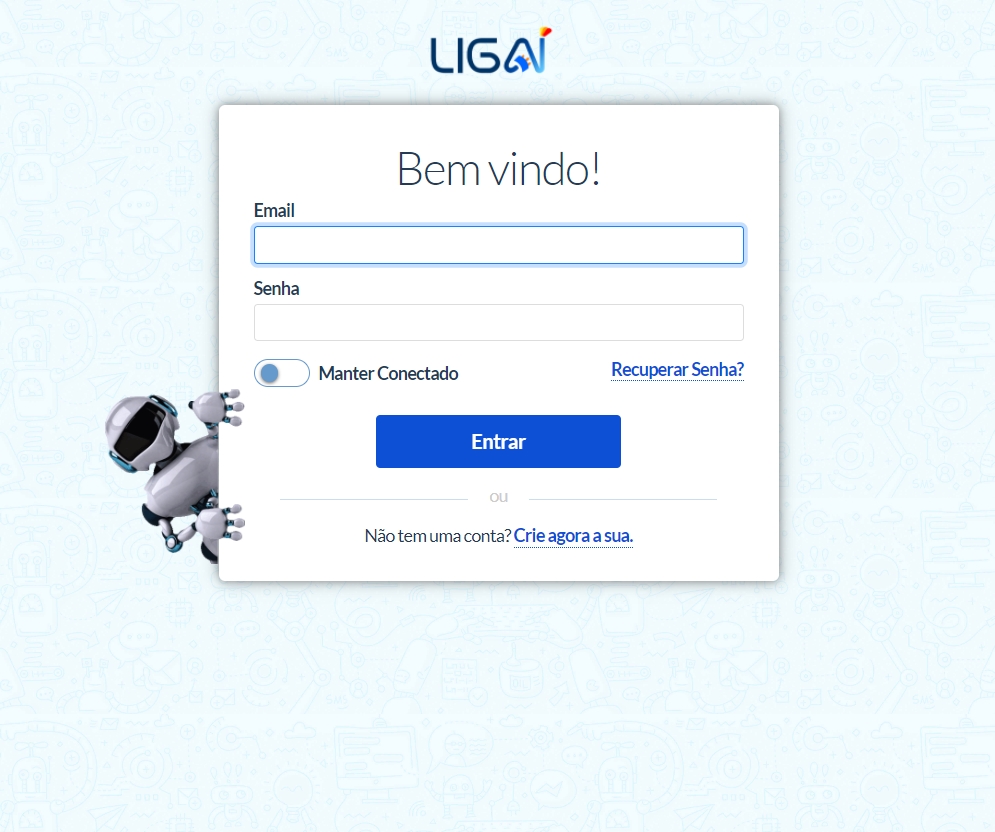995x832 pixels.
Task: Submit login with the Entrar button
Action: pyautogui.click(x=498, y=442)
